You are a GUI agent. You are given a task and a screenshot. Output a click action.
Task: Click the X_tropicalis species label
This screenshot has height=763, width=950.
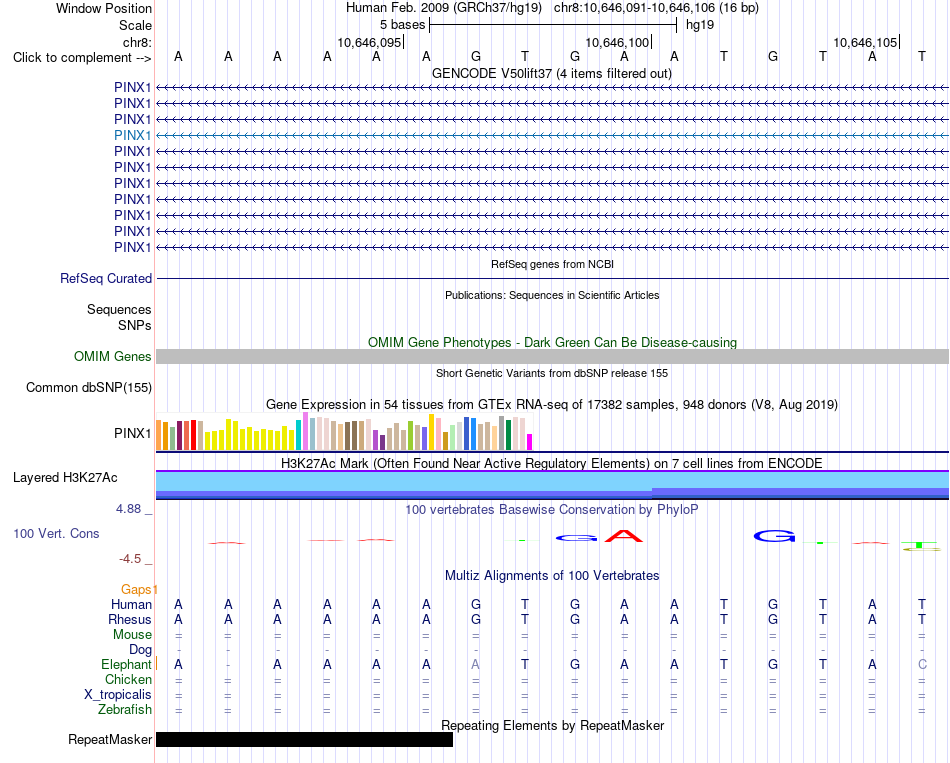coord(118,695)
